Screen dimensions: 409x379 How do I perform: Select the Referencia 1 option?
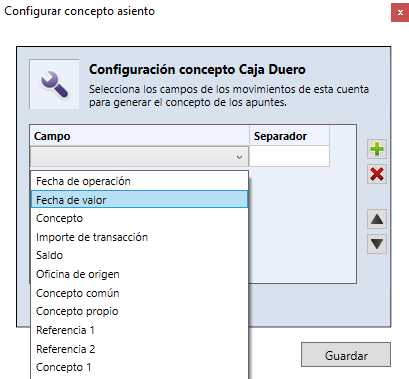coord(140,330)
